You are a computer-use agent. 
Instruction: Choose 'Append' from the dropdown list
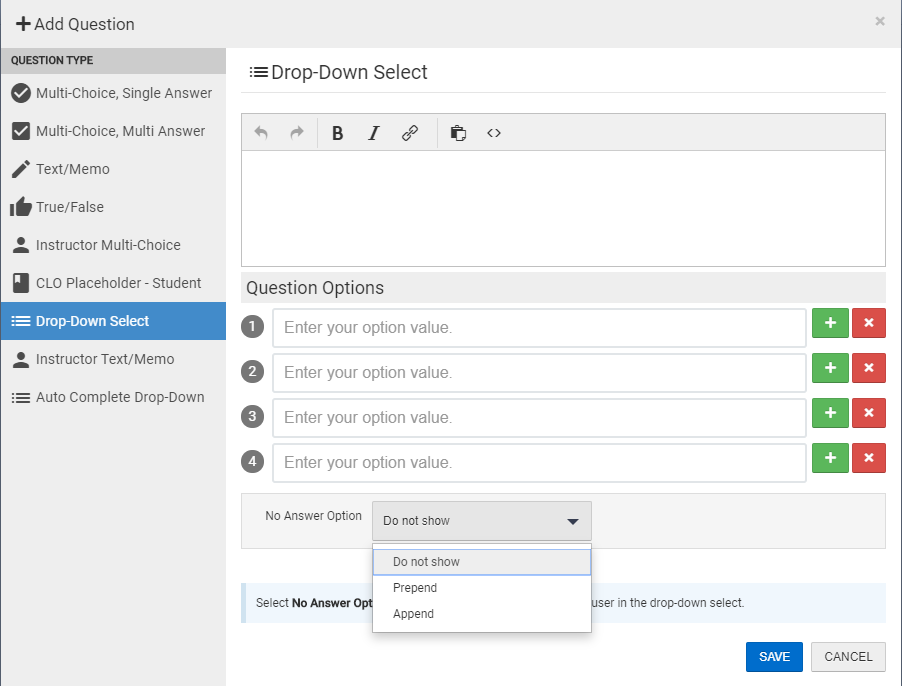[x=481, y=614]
